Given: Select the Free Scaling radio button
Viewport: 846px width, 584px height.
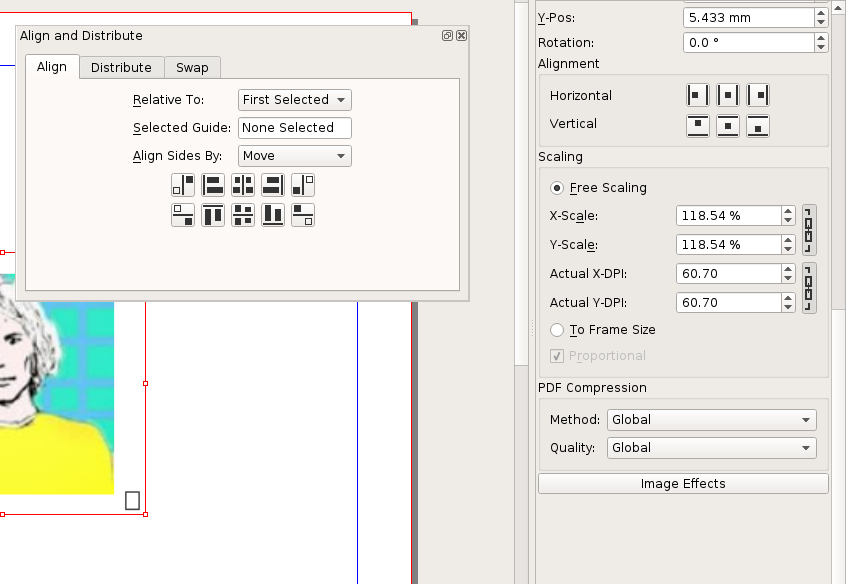Looking at the screenshot, I should [x=557, y=188].
